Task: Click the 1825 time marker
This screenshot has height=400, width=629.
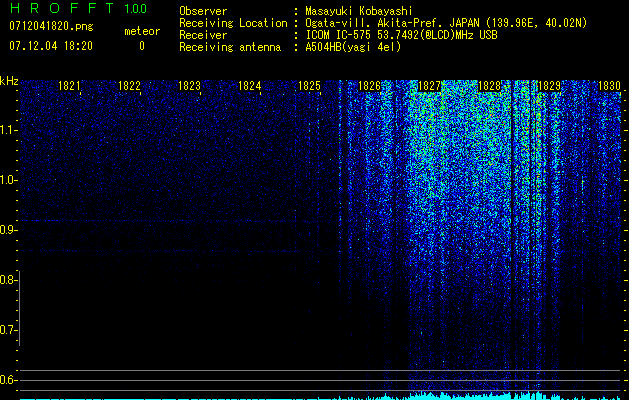Action: pos(309,86)
